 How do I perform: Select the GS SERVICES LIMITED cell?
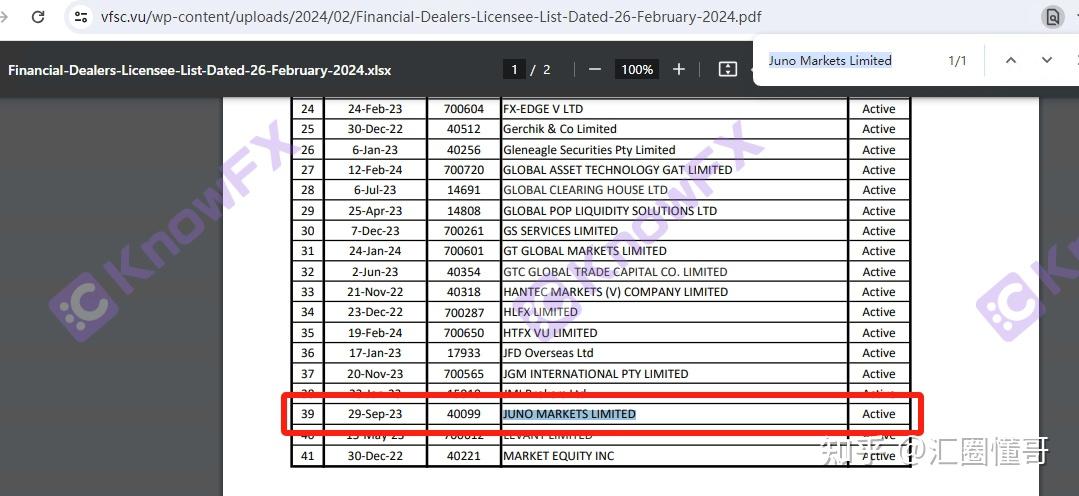tap(674, 231)
